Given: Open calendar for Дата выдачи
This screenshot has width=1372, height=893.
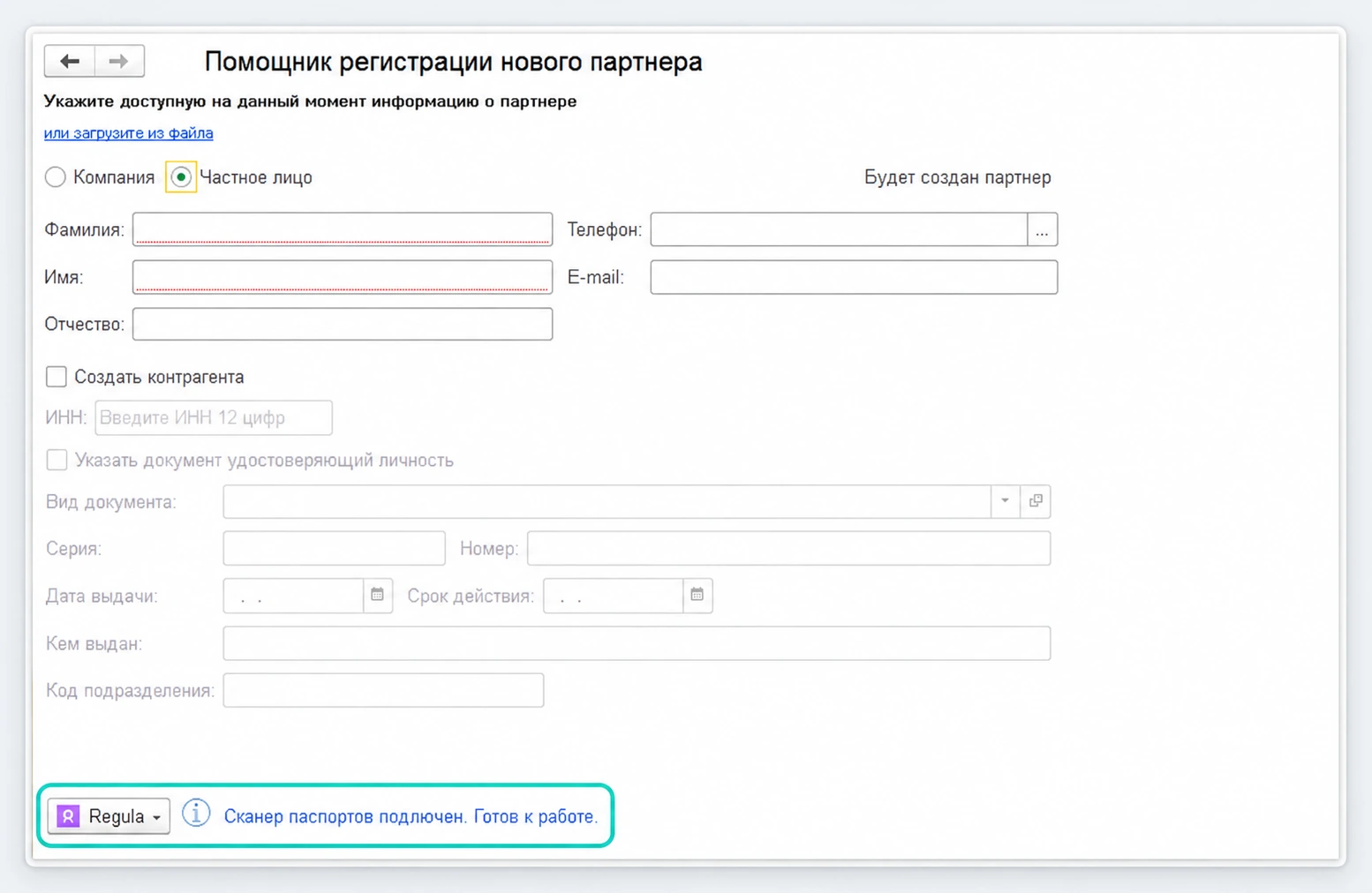Looking at the screenshot, I should (x=377, y=596).
